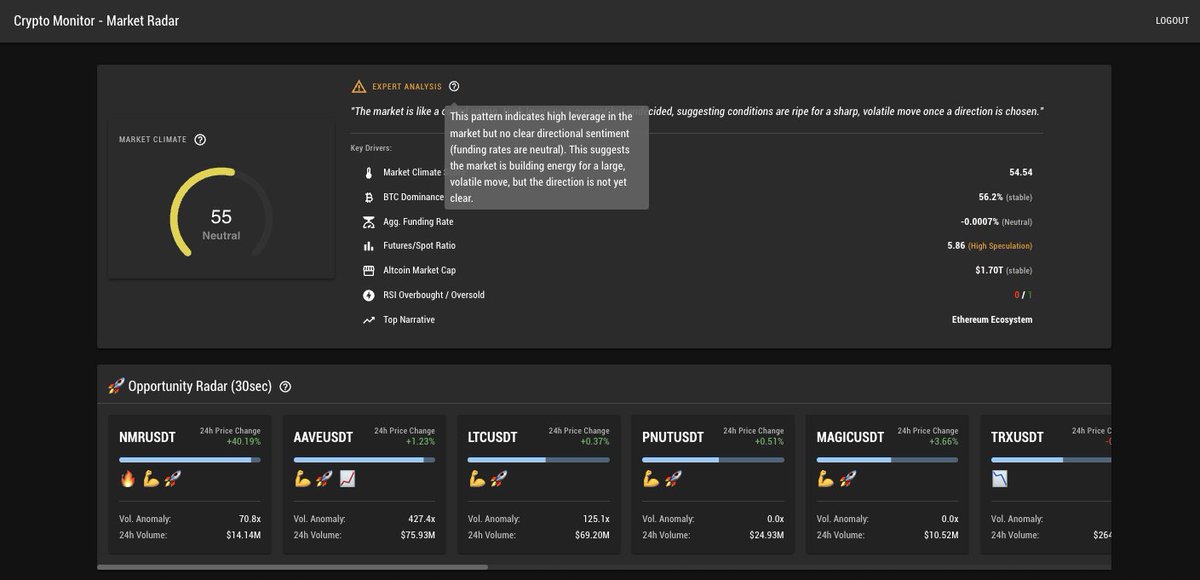Click the fire emoji on NMRUSDT card
The image size is (1200, 580).
(x=127, y=479)
